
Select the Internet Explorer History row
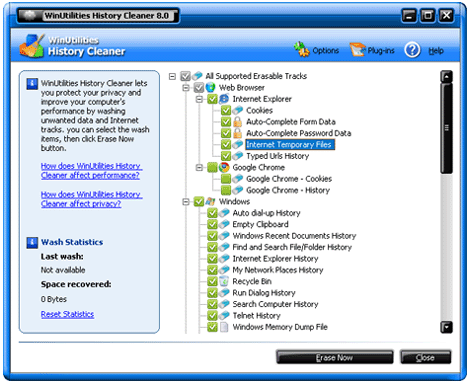tap(275, 258)
